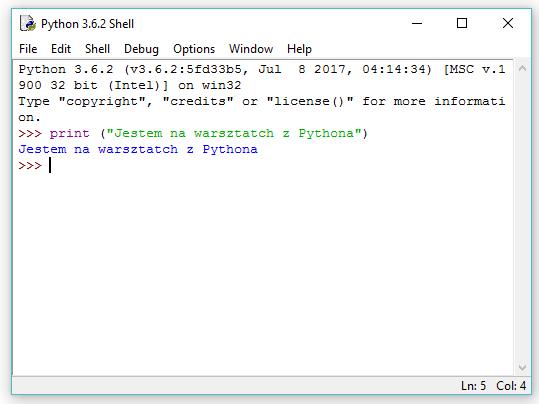This screenshot has height=404, width=539.
Task: Open the Help menu
Action: point(299,49)
